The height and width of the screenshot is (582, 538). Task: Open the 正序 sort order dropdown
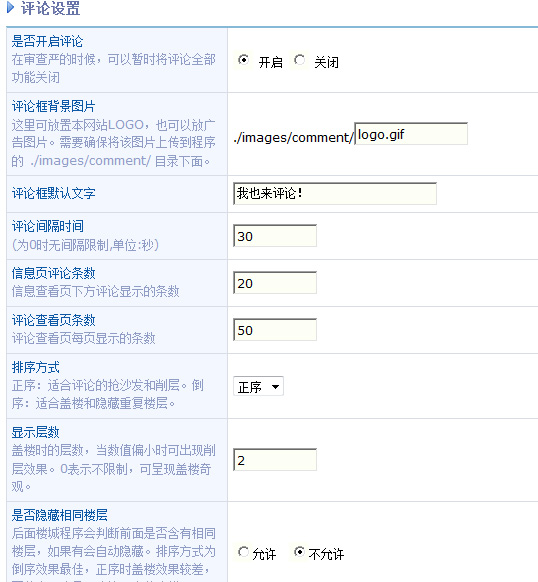point(258,386)
